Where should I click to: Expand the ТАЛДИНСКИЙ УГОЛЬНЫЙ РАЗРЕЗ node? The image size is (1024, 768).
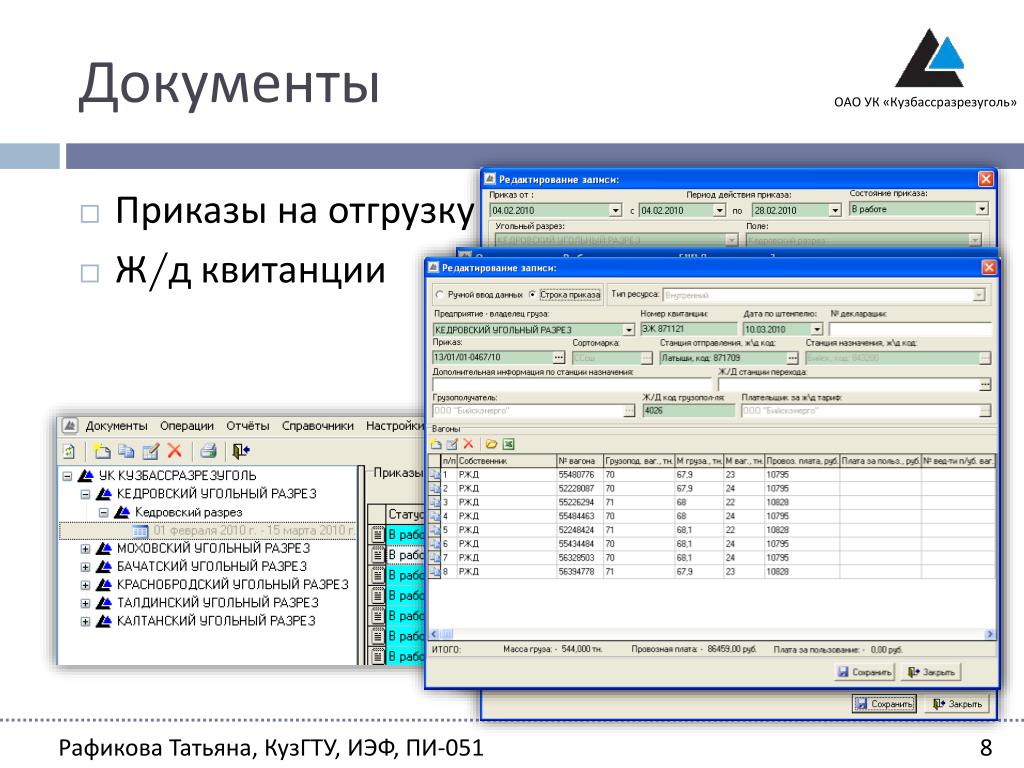[85, 603]
